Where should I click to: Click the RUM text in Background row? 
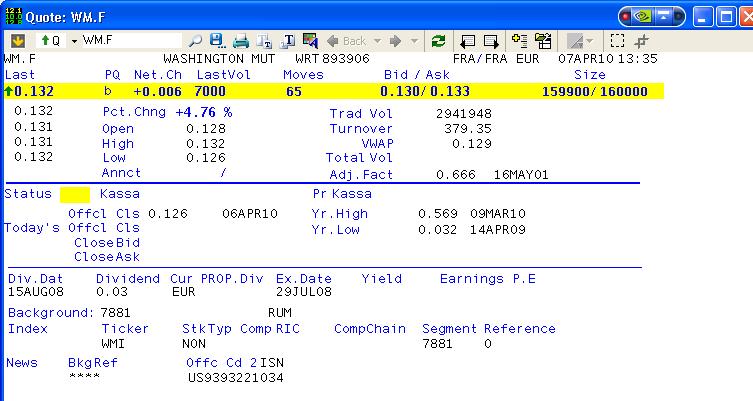pos(279,313)
